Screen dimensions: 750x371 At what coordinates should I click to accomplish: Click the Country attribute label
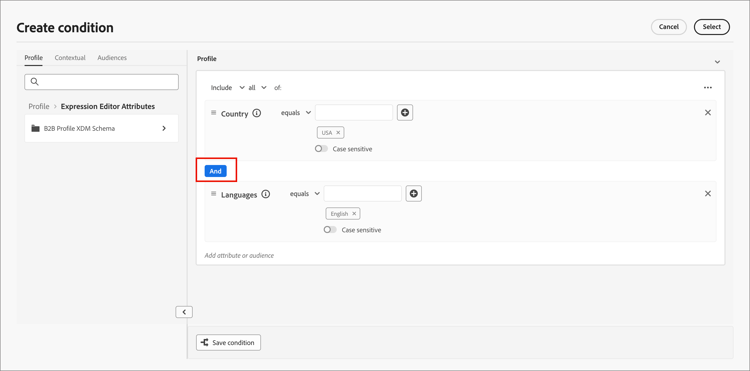[234, 114]
